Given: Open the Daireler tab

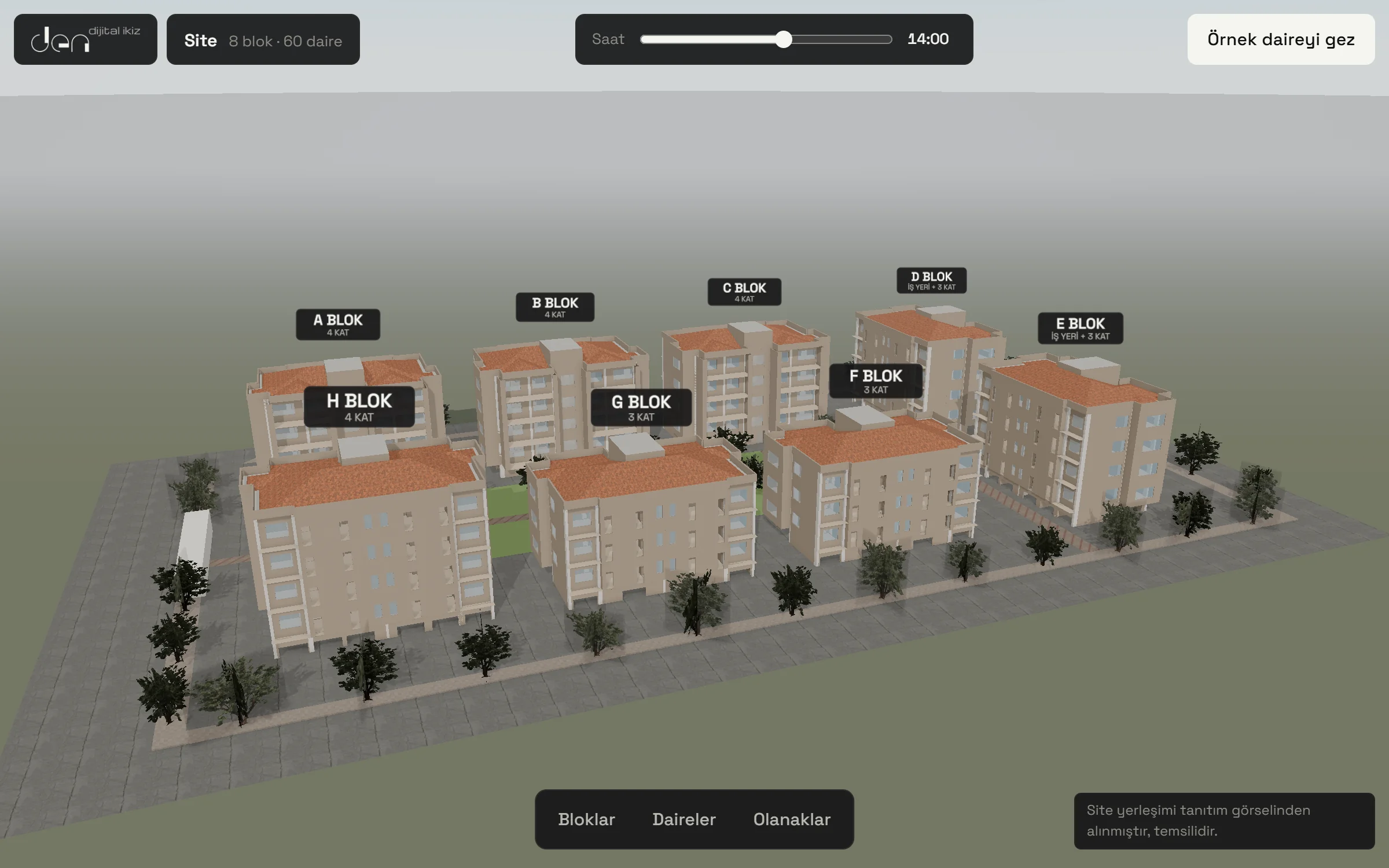Looking at the screenshot, I should click(684, 819).
